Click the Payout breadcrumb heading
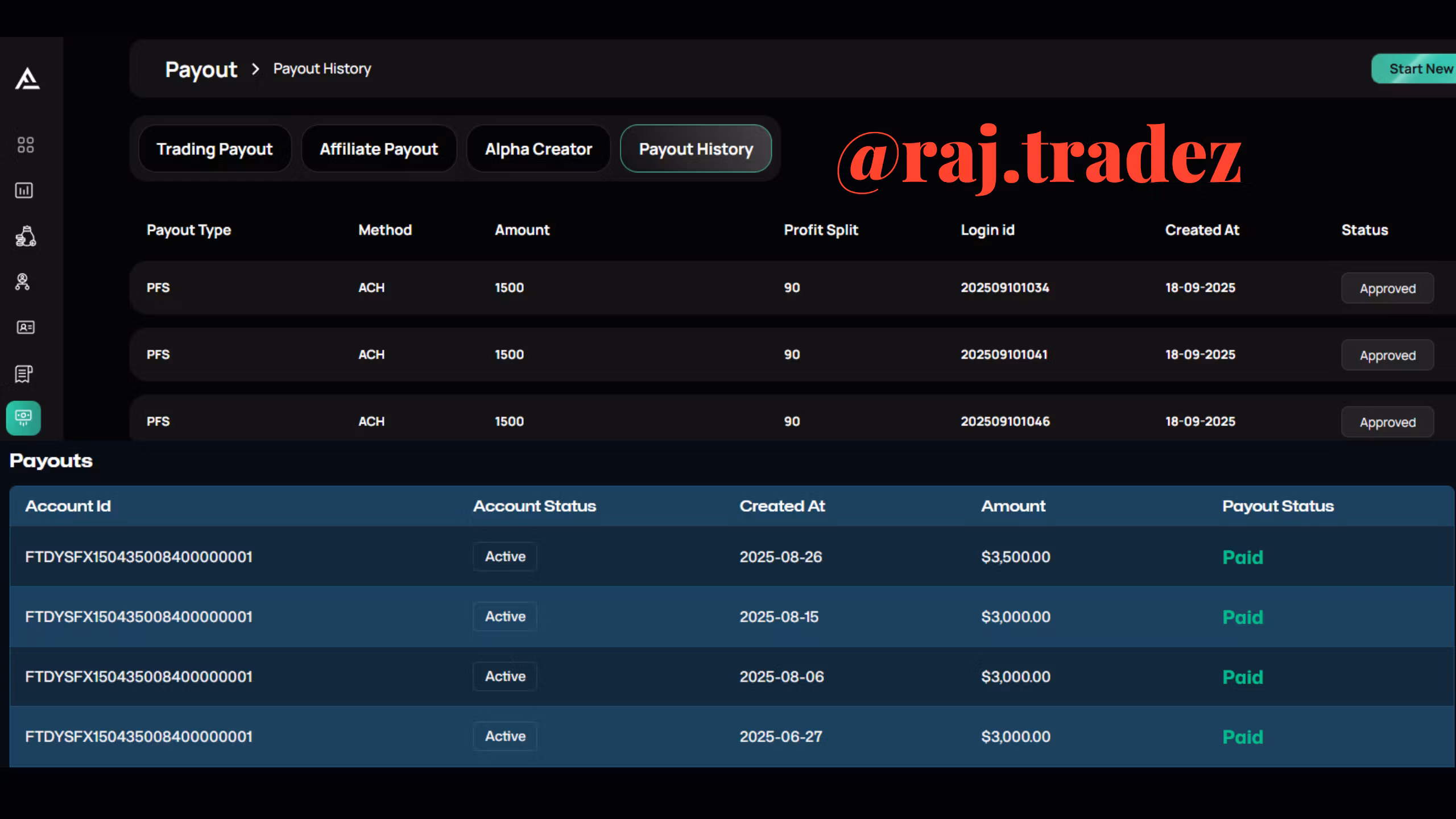 pyautogui.click(x=201, y=69)
